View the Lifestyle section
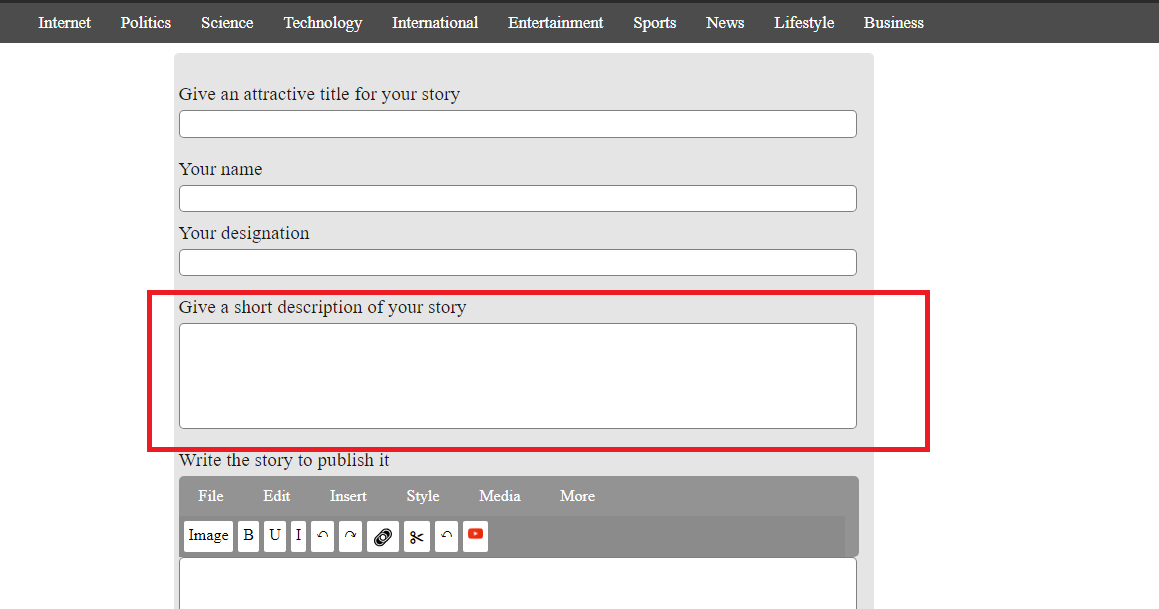This screenshot has width=1159, height=609. tap(804, 23)
